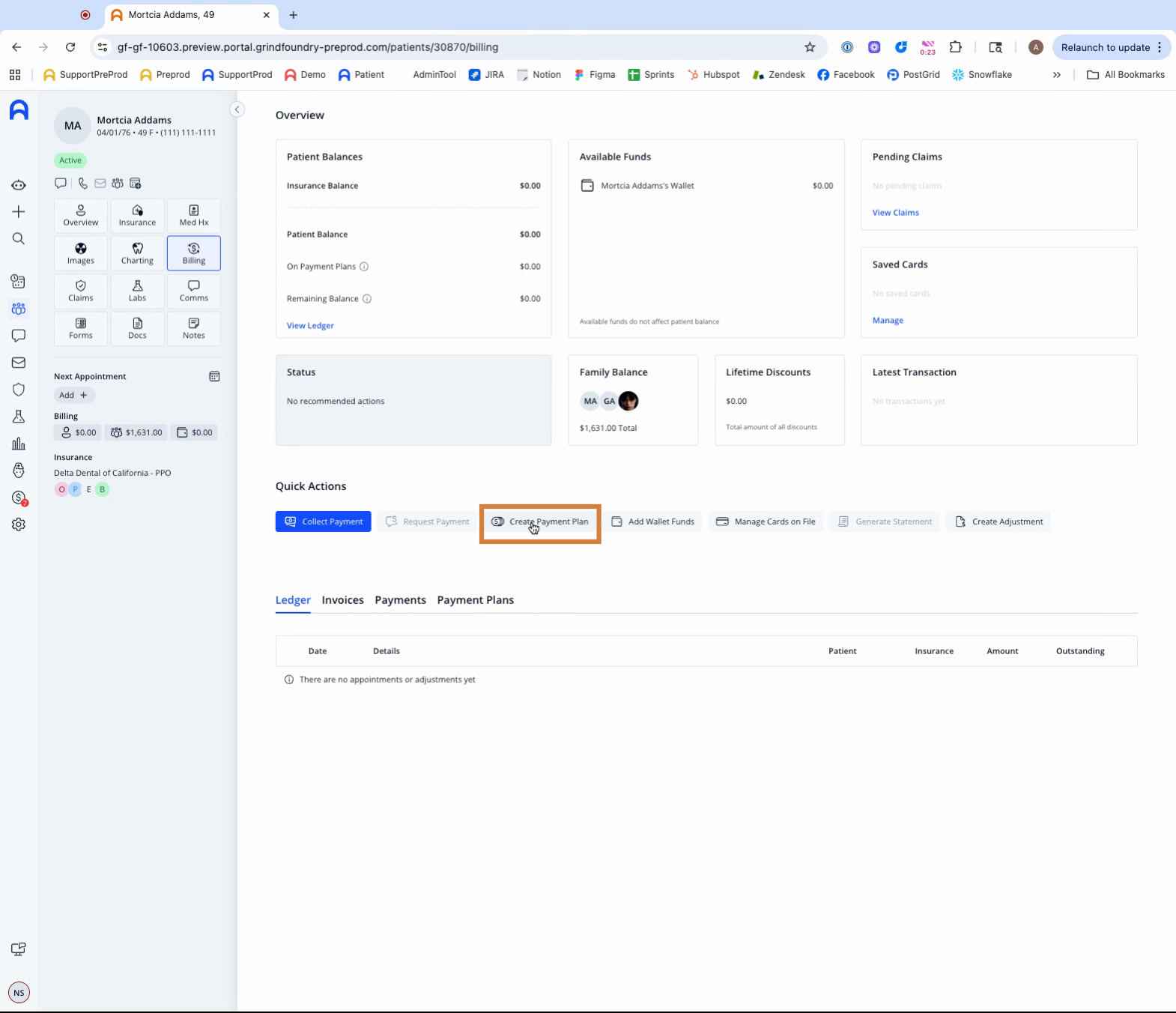
Task: Open the Claims patient tile
Action: (x=81, y=291)
